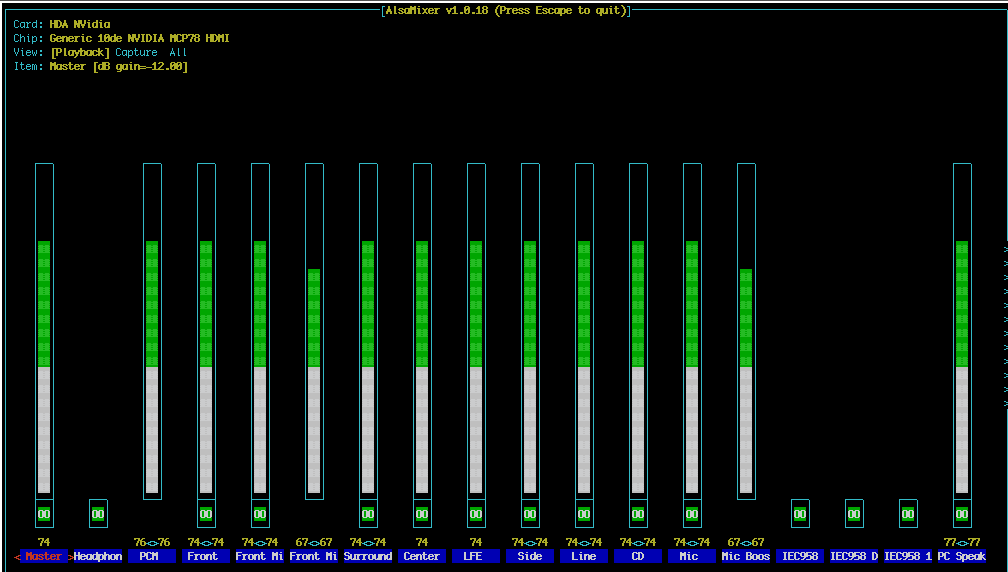This screenshot has height=572, width=1008.
Task: Select the Front channel label
Action: (x=206, y=556)
